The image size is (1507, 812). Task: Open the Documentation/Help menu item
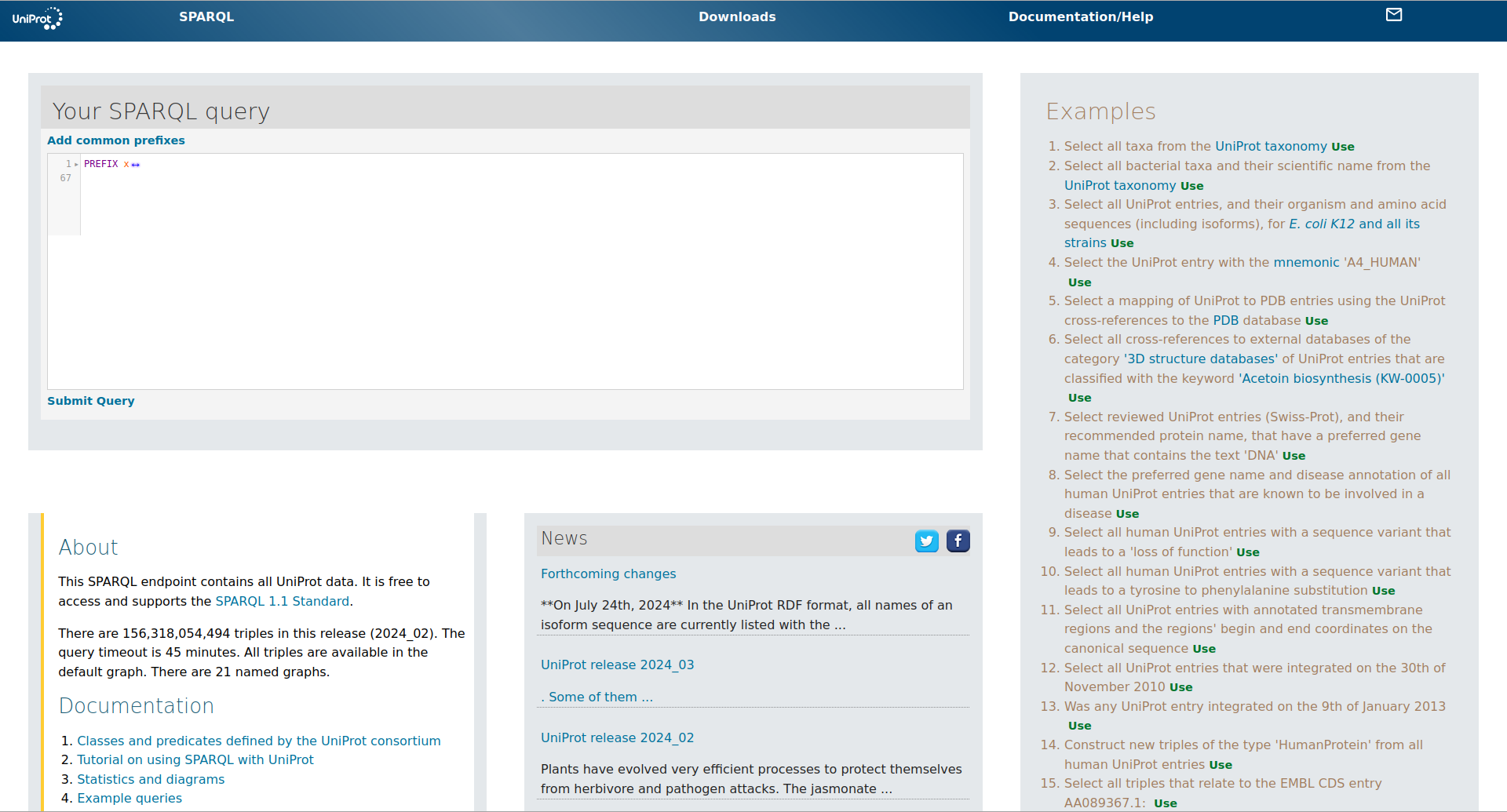1081,16
